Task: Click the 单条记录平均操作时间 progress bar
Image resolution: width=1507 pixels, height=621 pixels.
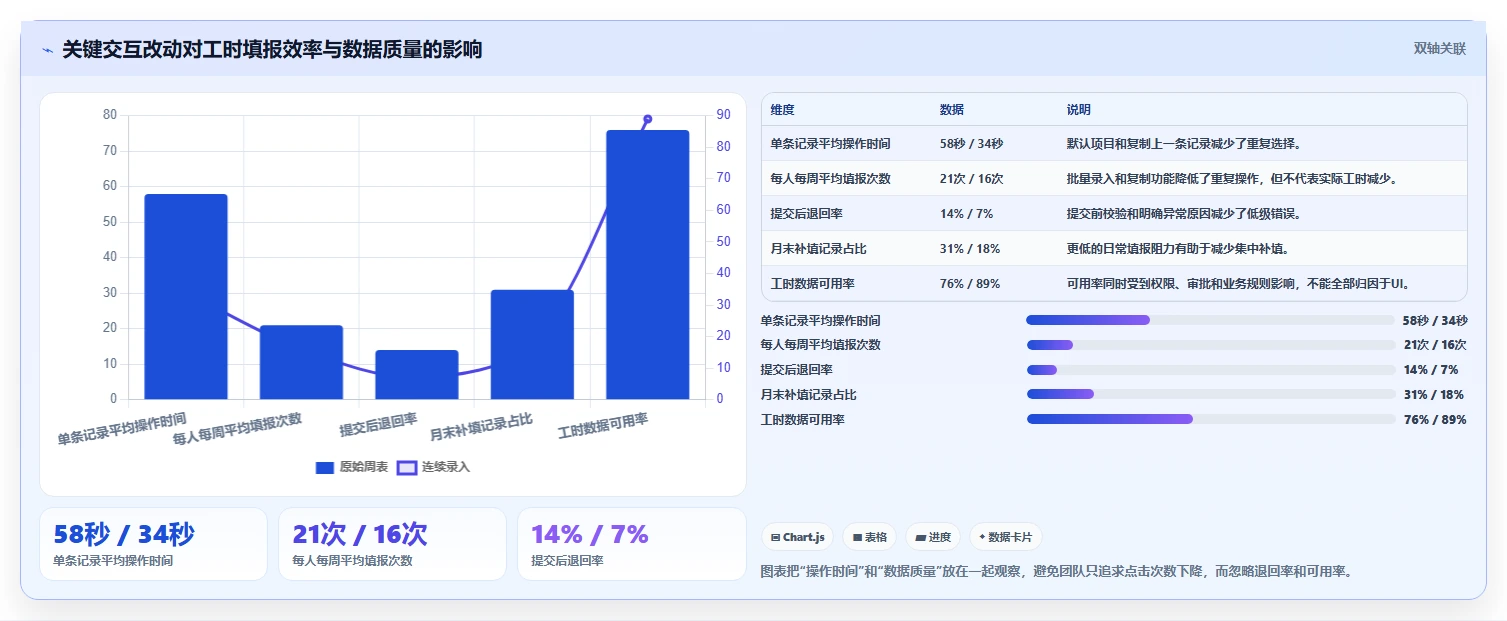Action: point(1210,320)
